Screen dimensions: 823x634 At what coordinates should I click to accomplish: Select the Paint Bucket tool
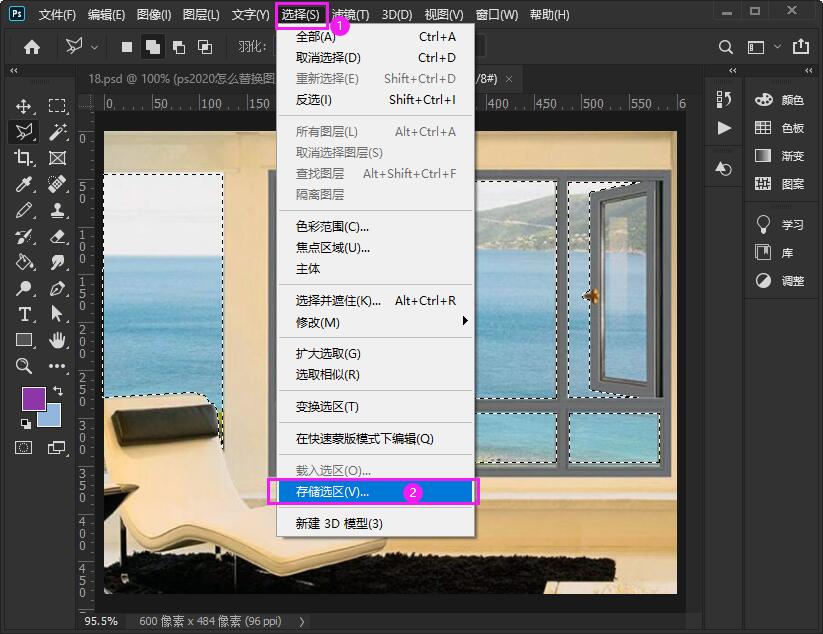pyautogui.click(x=24, y=261)
